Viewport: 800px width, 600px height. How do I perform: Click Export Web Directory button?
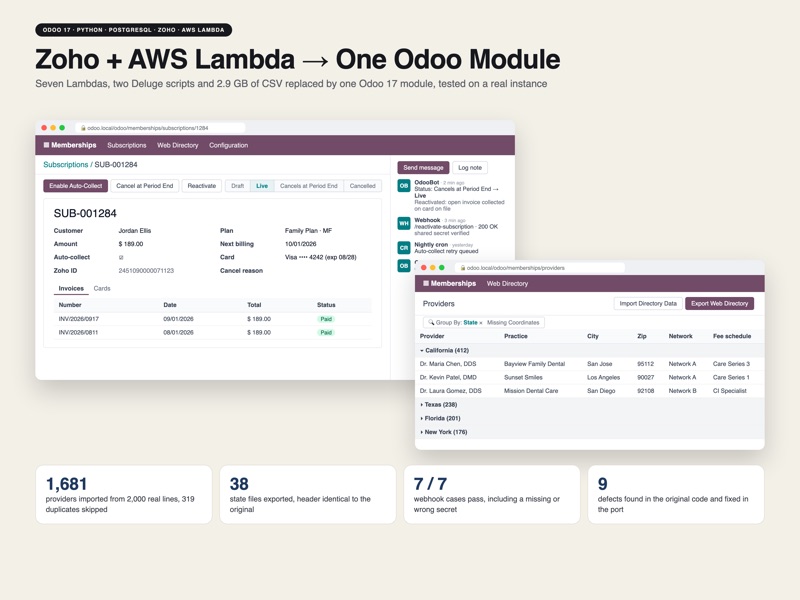pos(719,304)
